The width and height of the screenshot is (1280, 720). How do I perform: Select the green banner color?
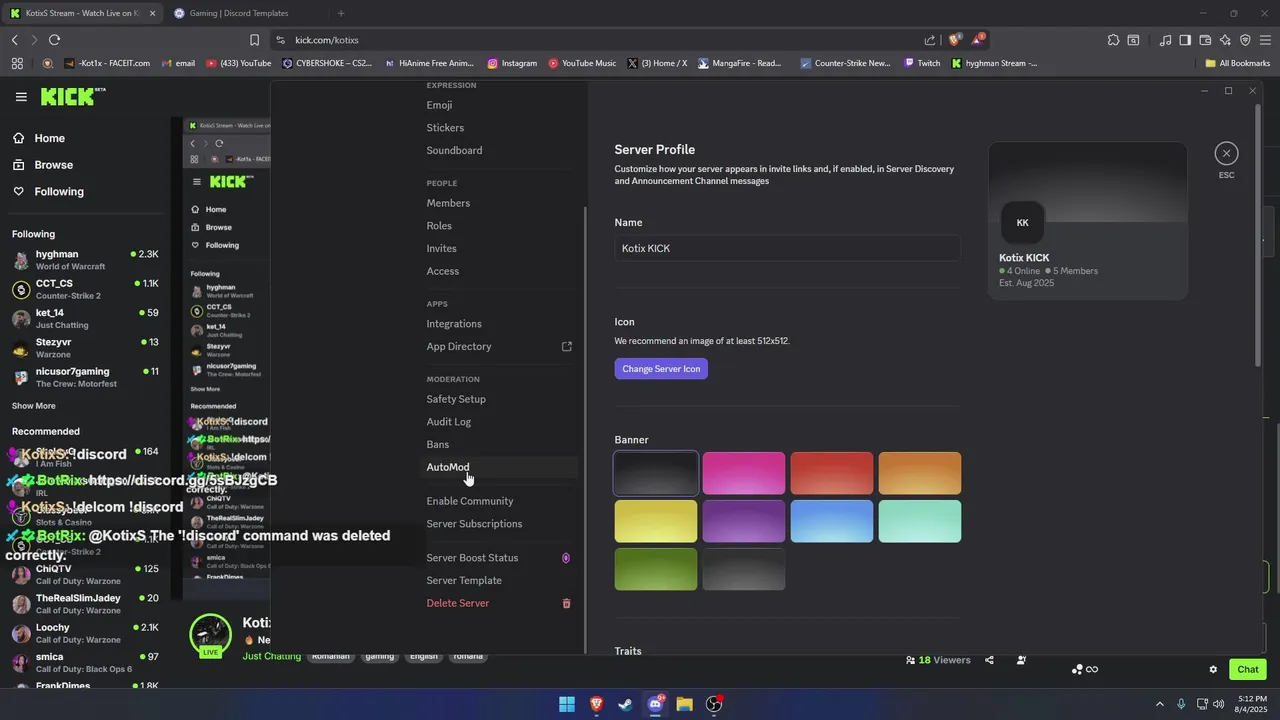(656, 569)
